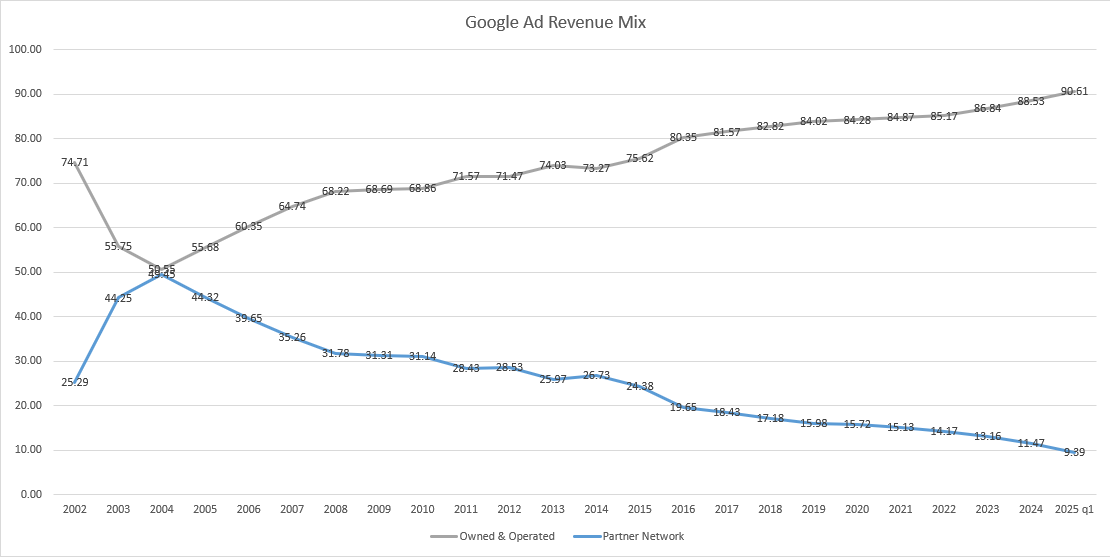Select the 14.17 data label
The image size is (1110, 557).
pyautogui.click(x=944, y=431)
